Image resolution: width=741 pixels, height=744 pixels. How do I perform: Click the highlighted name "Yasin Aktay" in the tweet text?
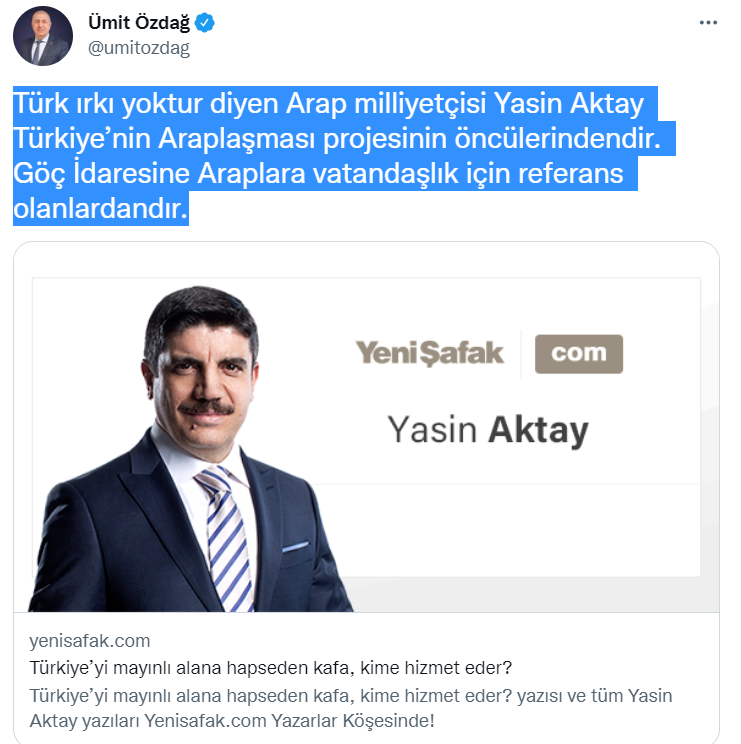[569, 103]
